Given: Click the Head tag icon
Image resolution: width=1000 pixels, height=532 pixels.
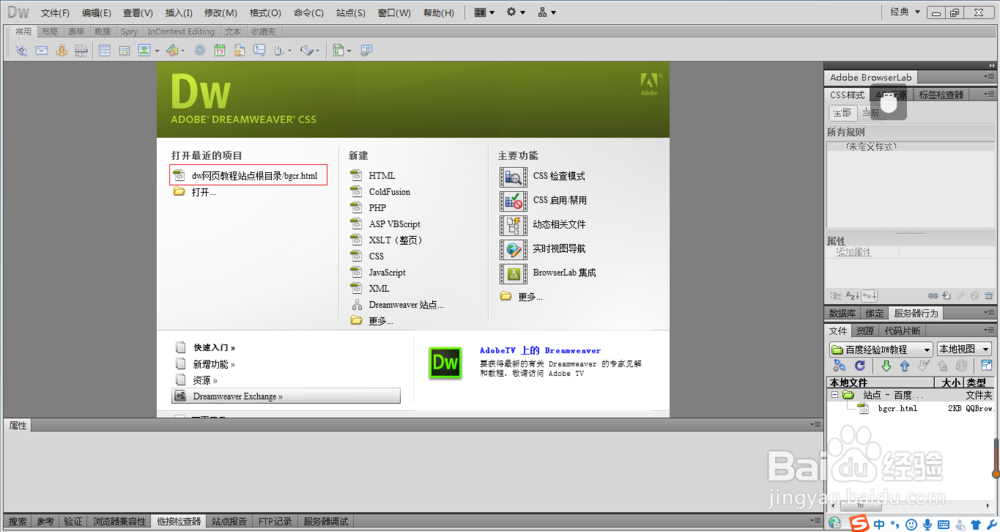Looking at the screenshot, I should [279, 50].
